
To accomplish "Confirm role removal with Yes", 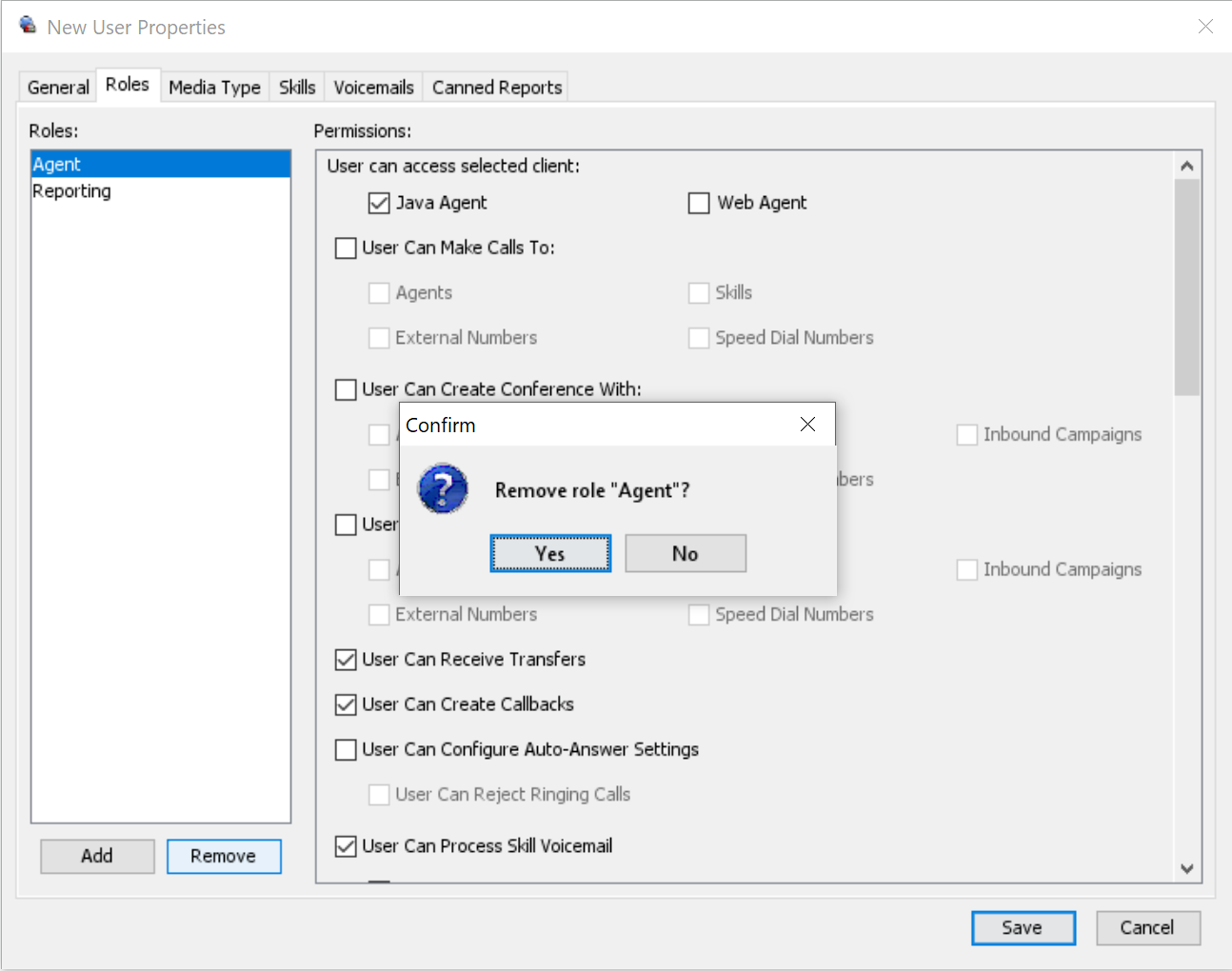I will pos(550,553).
